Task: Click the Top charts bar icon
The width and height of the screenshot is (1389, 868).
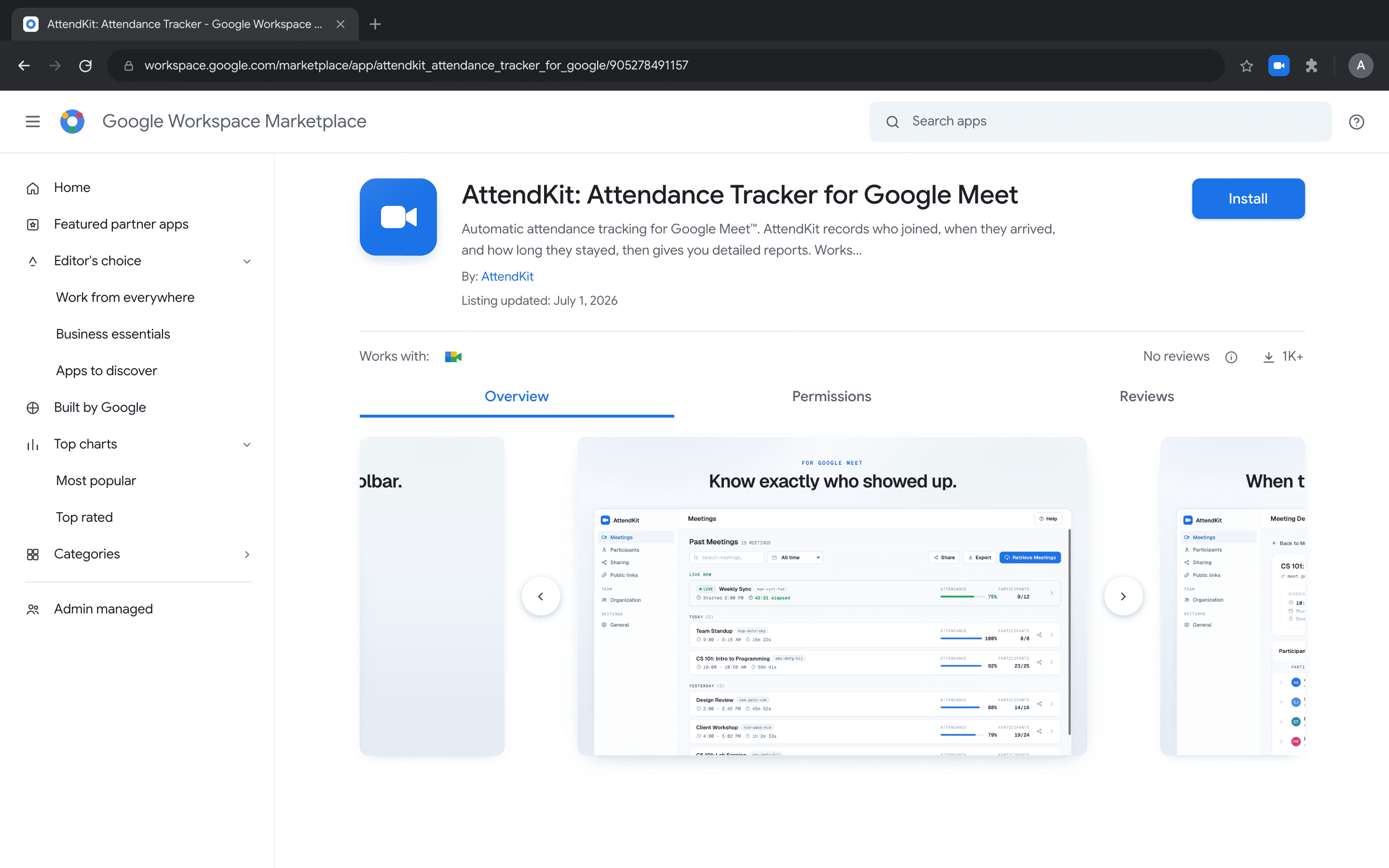Action: (x=33, y=445)
